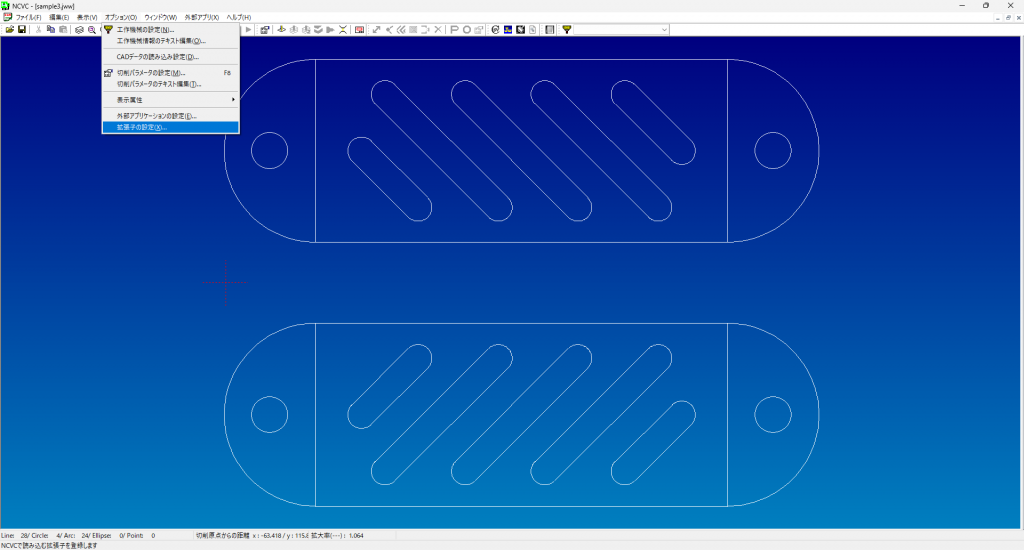The width and height of the screenshot is (1024, 550).
Task: Open the machine selection combo box dropdown
Action: 664,29
